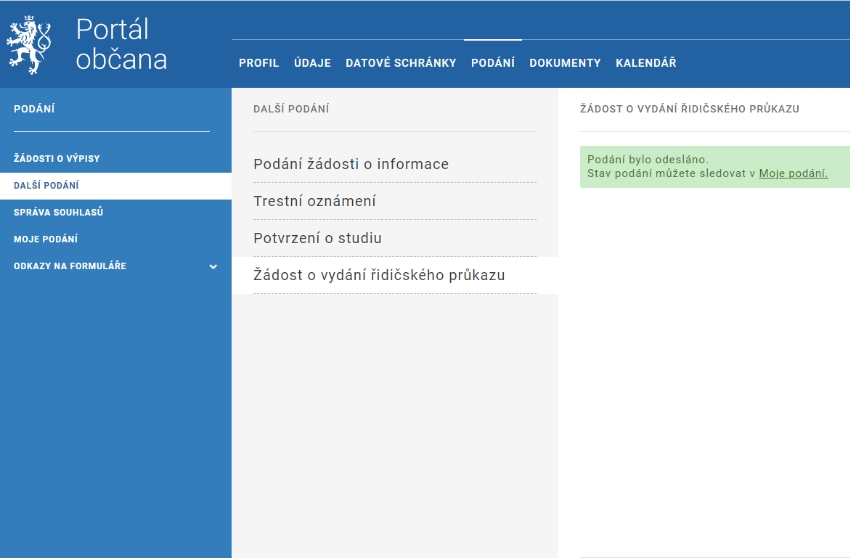This screenshot has height=558, width=850.
Task: Open SPRÁVA SOUHLASŮ in the sidebar
Action: coord(58,212)
